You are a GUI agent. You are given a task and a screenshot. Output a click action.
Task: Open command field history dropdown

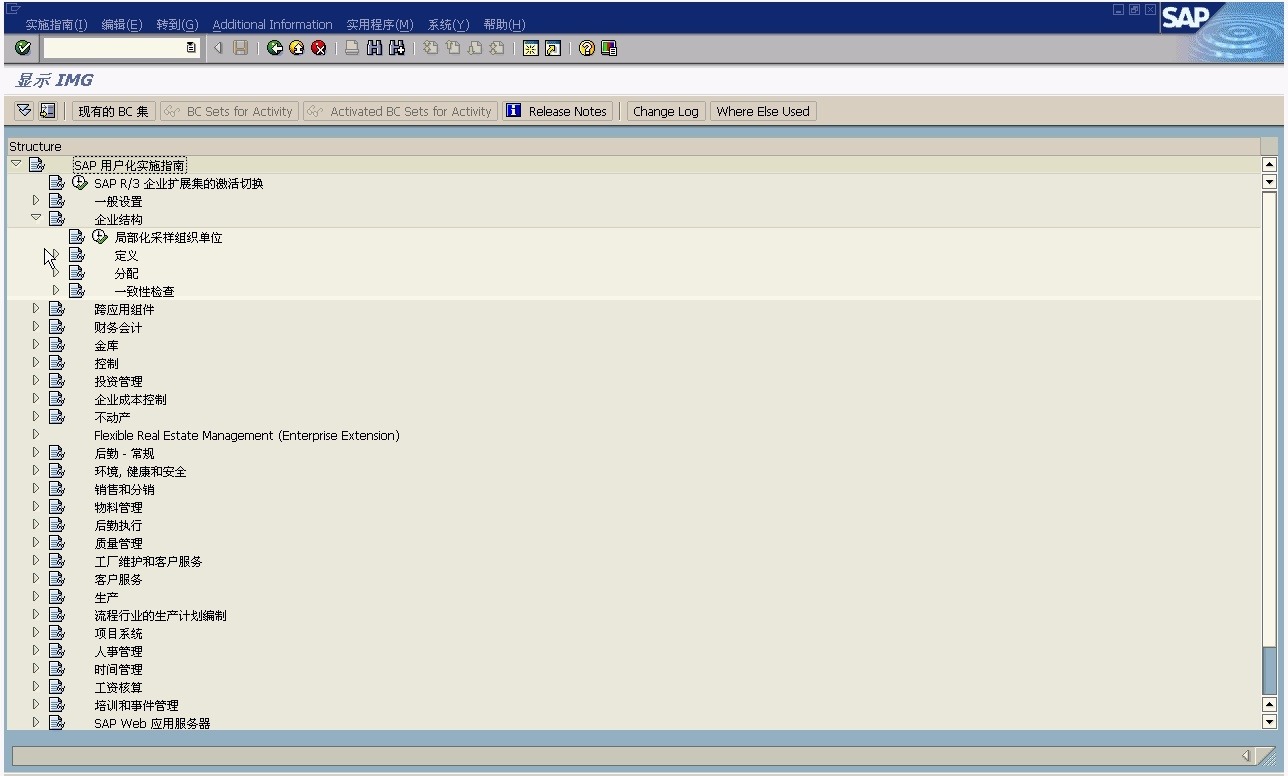tap(191, 48)
